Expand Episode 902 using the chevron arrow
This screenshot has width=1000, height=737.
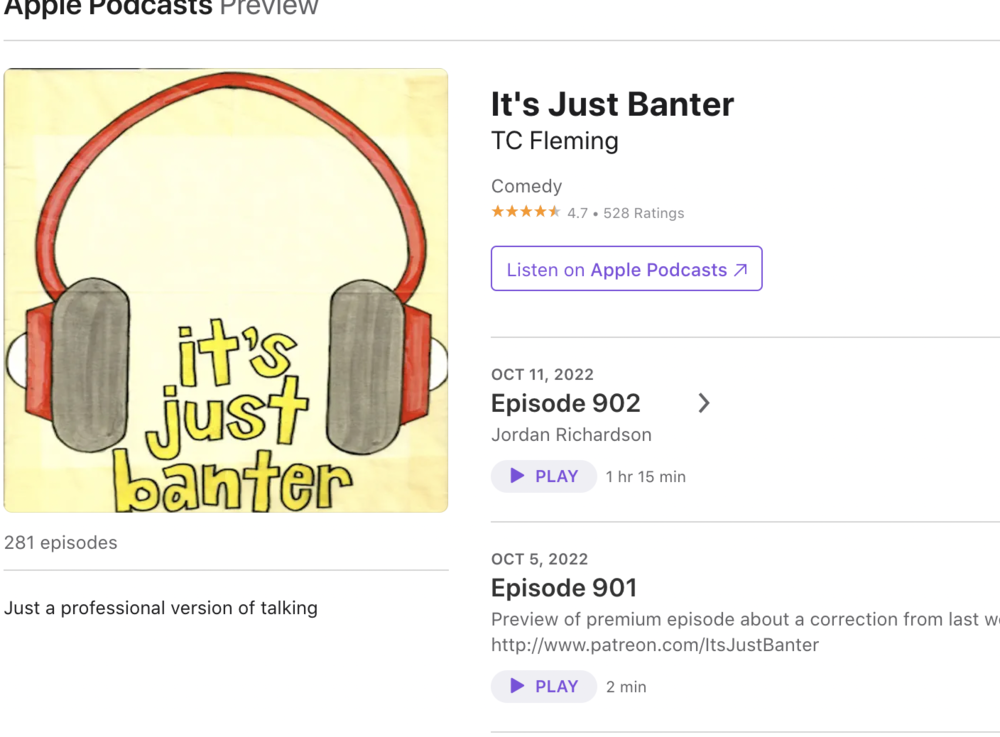coord(704,403)
